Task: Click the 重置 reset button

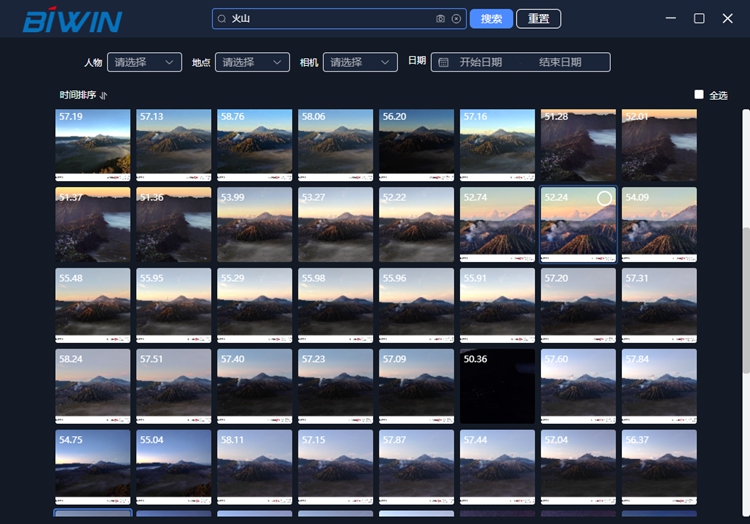Action: tap(539, 19)
